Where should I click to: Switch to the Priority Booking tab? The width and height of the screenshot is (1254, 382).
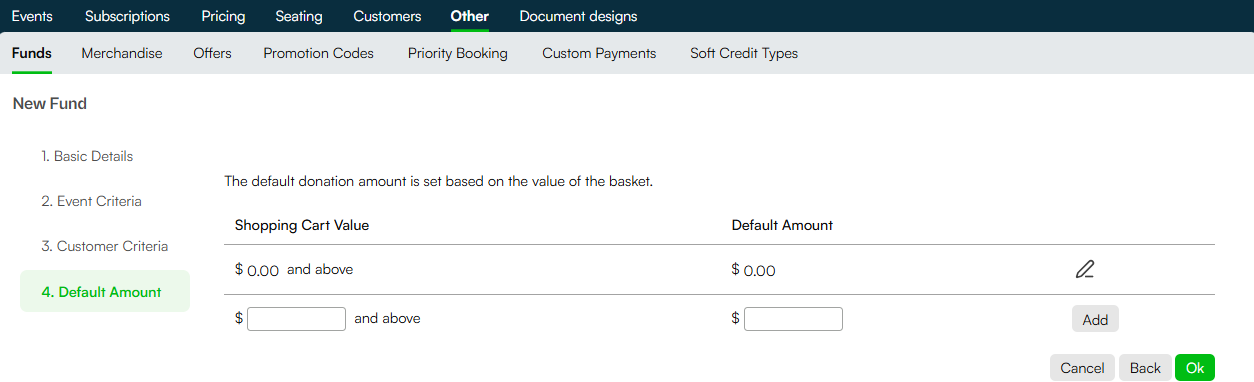[x=457, y=53]
